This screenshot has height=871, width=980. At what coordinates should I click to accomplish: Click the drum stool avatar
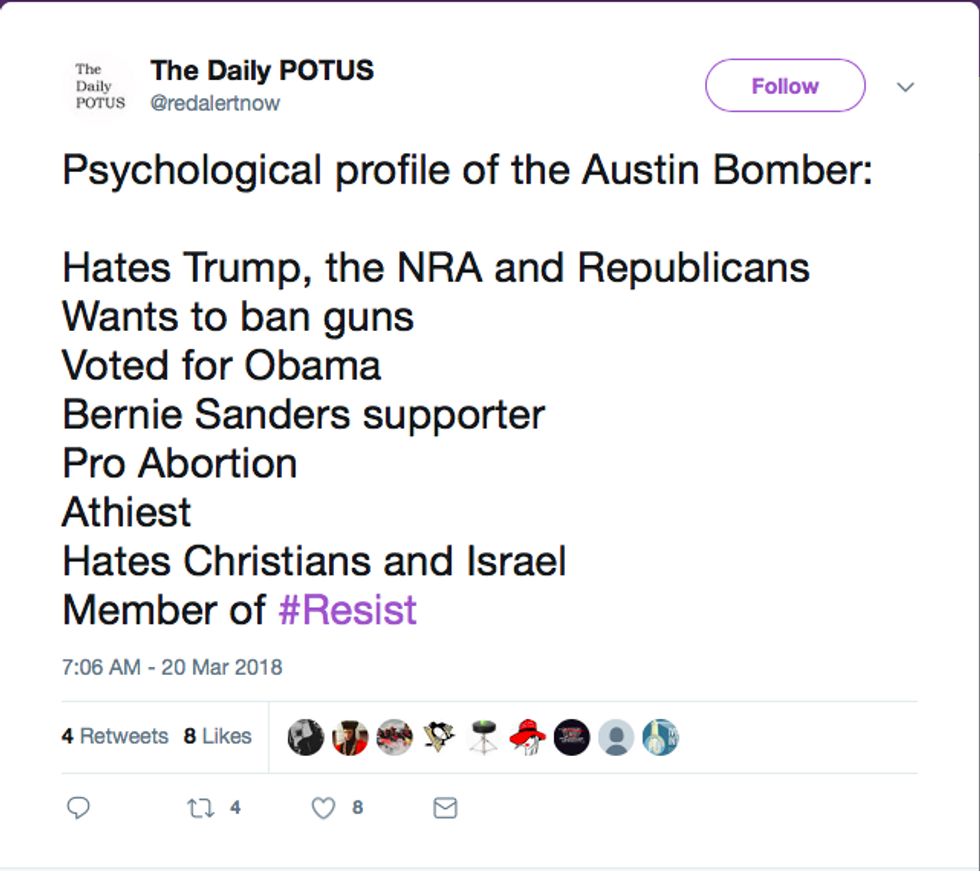[483, 737]
